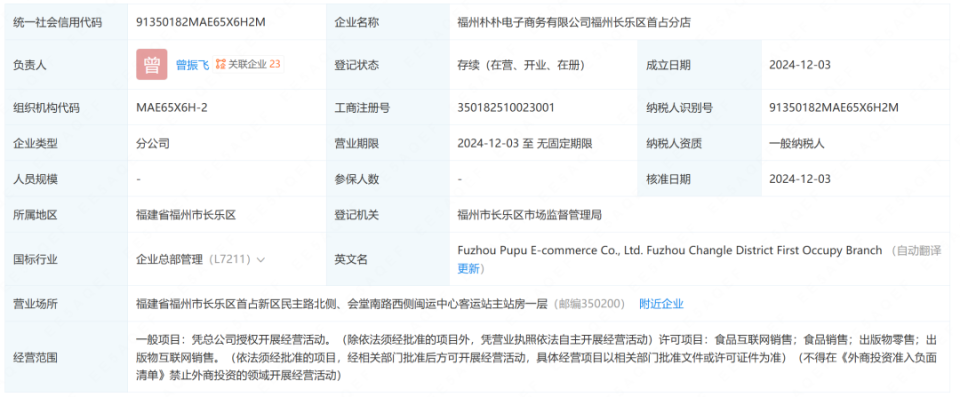Select organization code MAE65X6H-2
The height and width of the screenshot is (397, 960).
click(x=172, y=108)
